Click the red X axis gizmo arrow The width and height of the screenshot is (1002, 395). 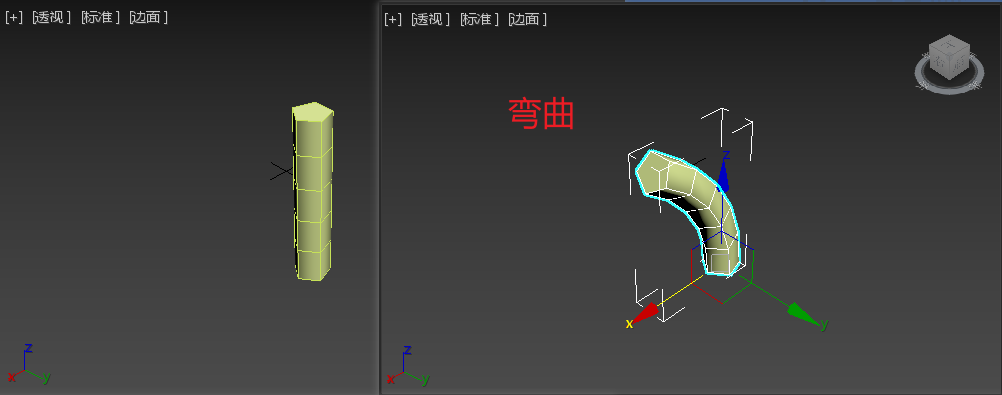coord(645,313)
